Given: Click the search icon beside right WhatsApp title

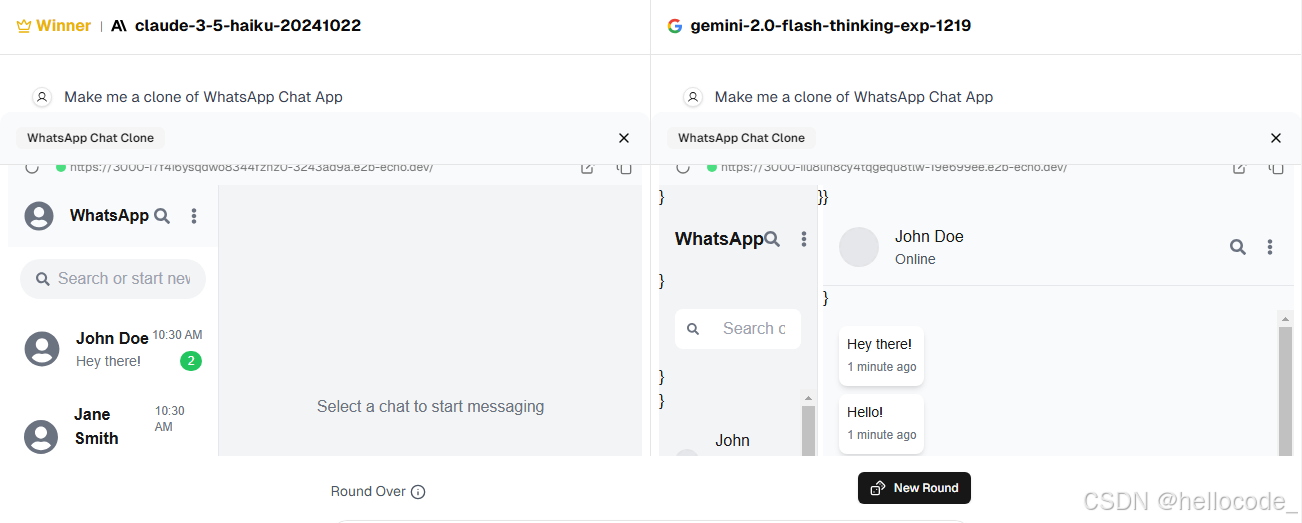Looking at the screenshot, I should [772, 239].
